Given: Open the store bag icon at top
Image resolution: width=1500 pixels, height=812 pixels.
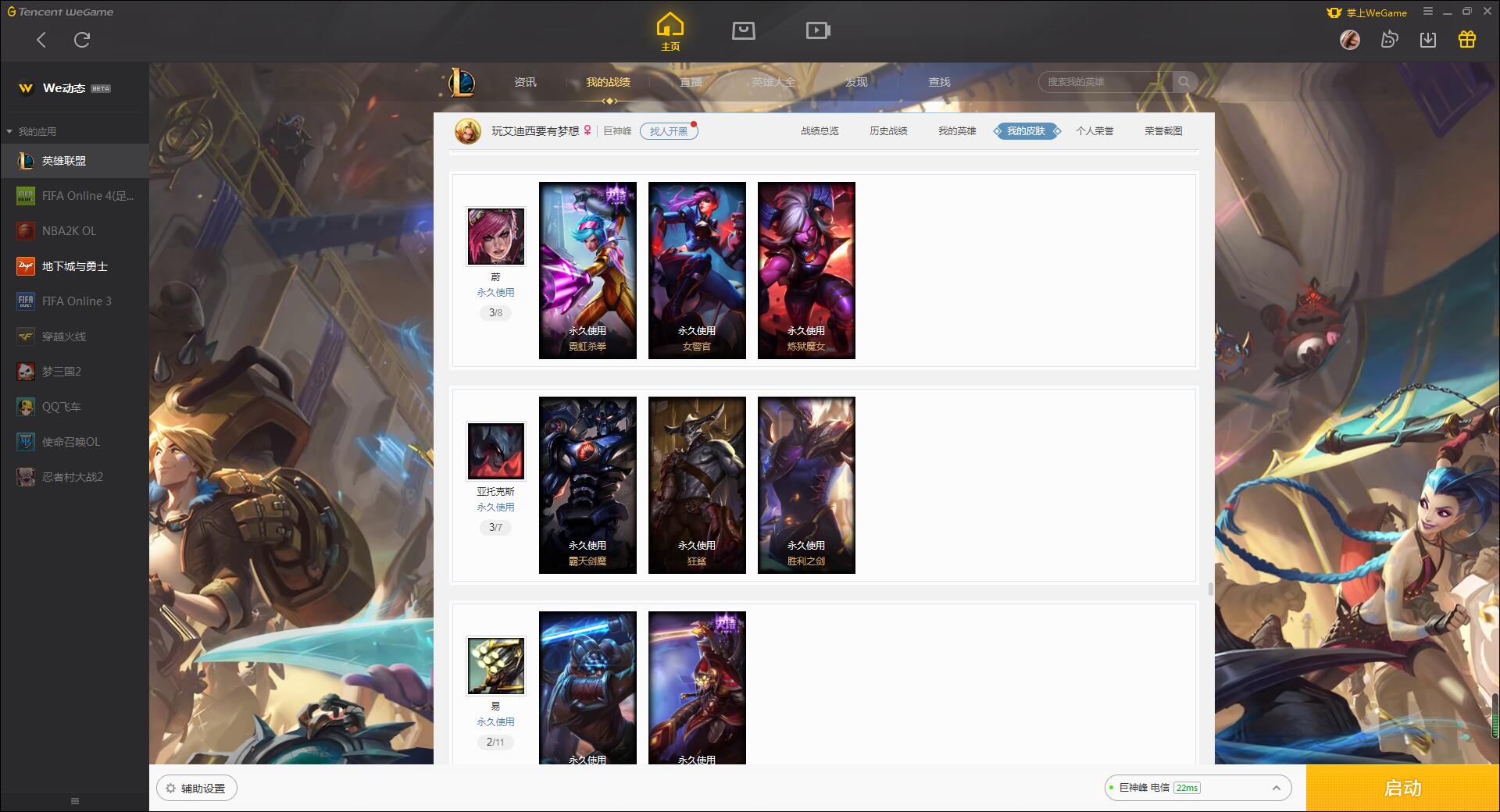Looking at the screenshot, I should point(744,30).
